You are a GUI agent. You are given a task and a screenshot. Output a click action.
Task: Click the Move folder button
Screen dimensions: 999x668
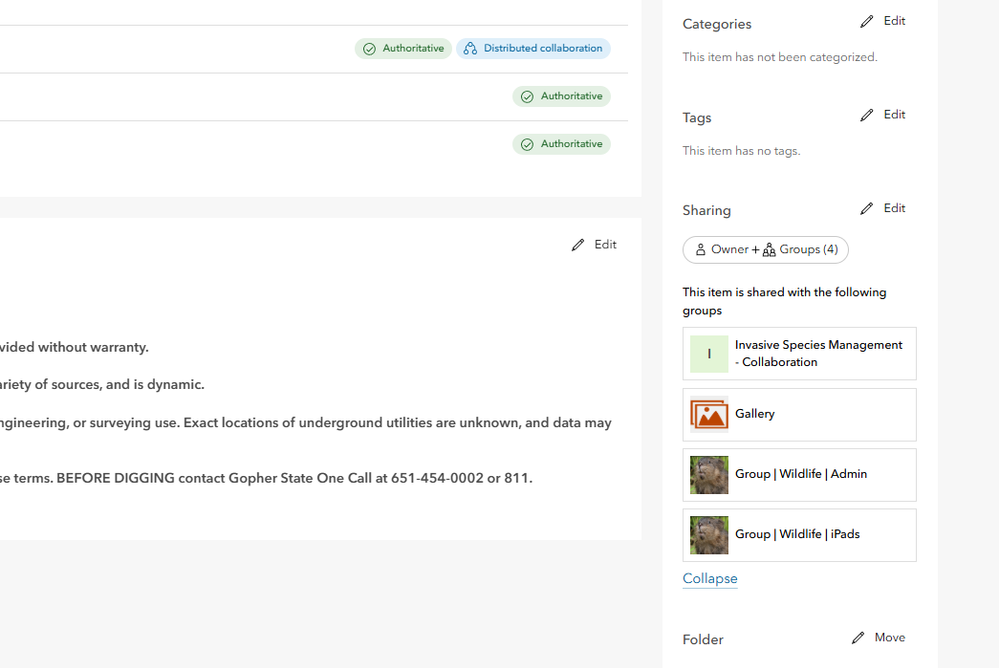(889, 638)
